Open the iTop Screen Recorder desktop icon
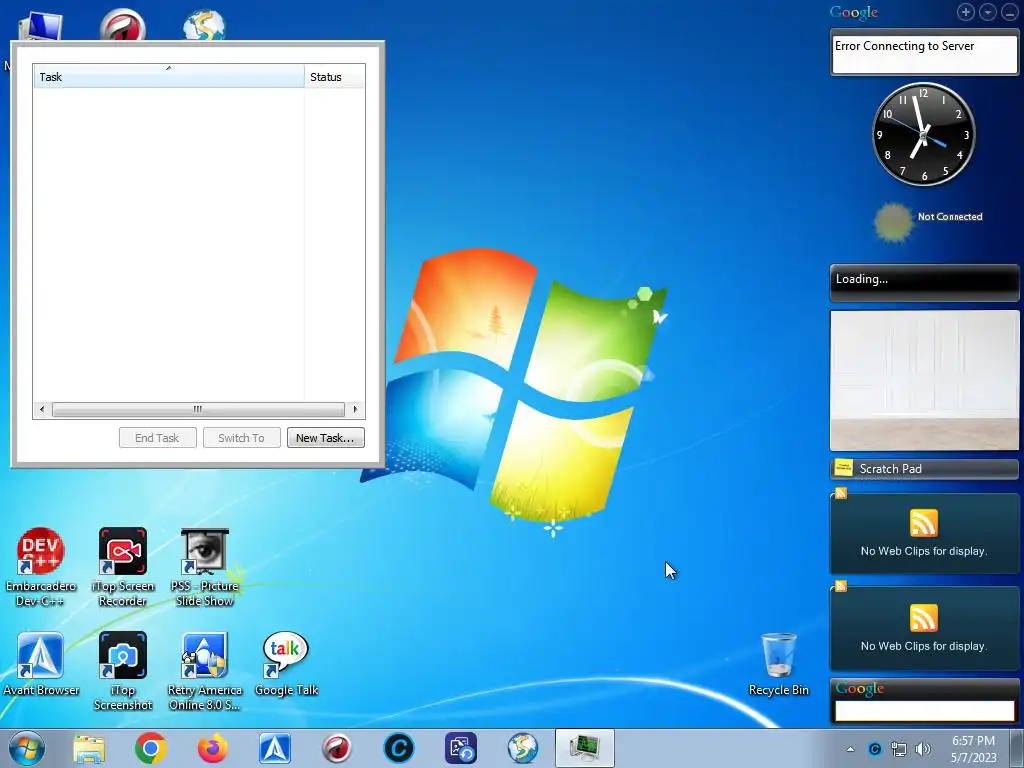This screenshot has height=768, width=1024. (122, 566)
